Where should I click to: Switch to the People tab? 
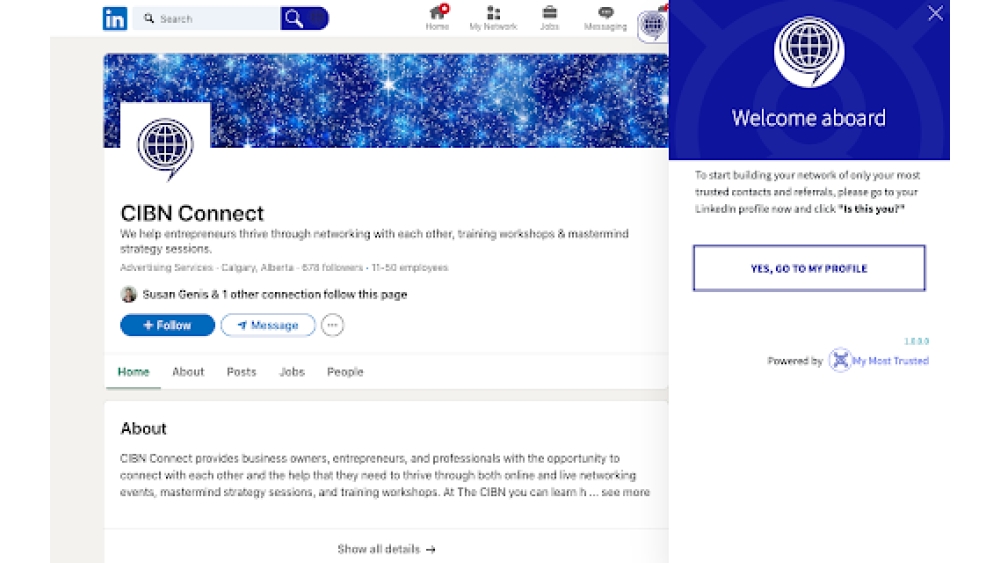pos(345,372)
